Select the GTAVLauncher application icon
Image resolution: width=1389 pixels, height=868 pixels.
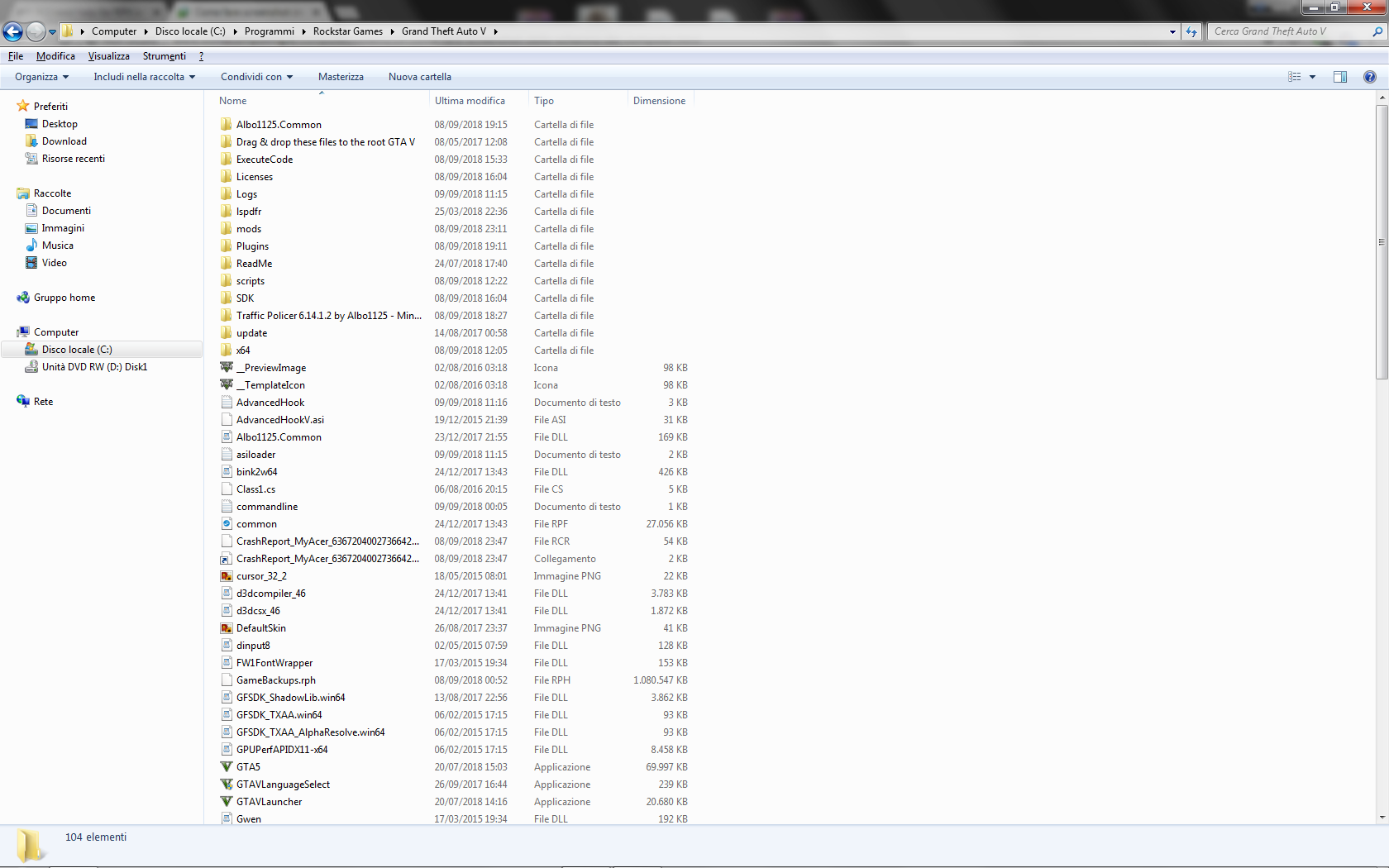(227, 802)
